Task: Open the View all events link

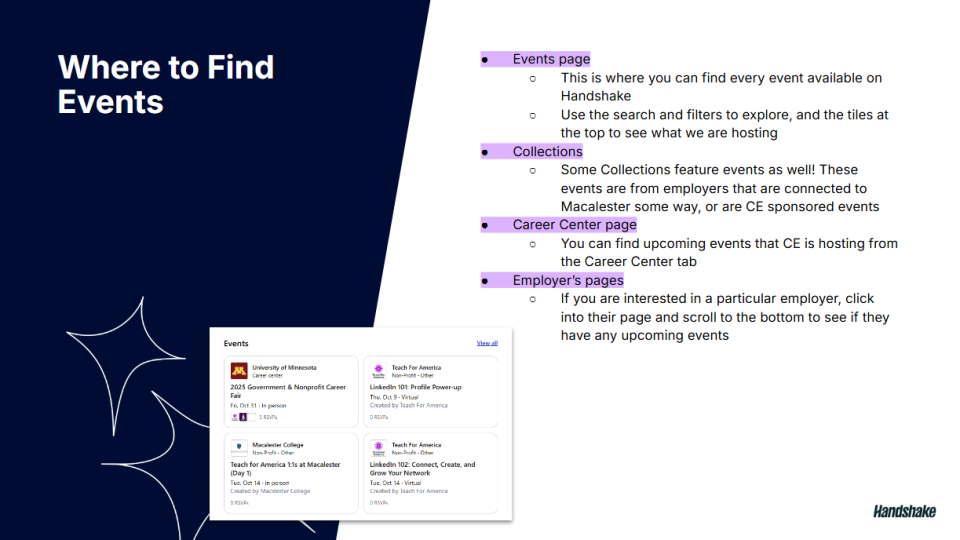Action: coord(487,343)
